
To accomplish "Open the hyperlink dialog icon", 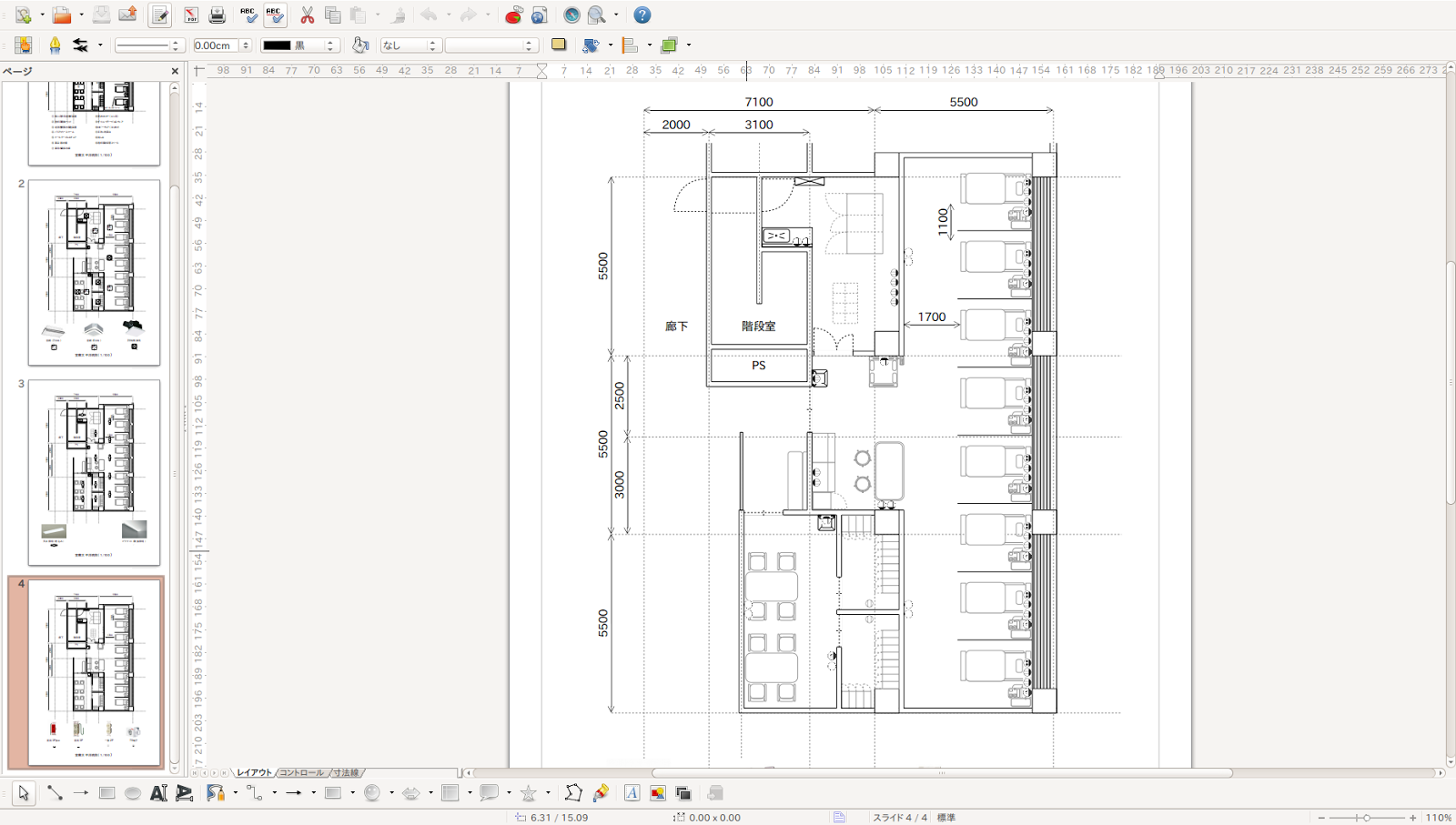I will coord(539,15).
